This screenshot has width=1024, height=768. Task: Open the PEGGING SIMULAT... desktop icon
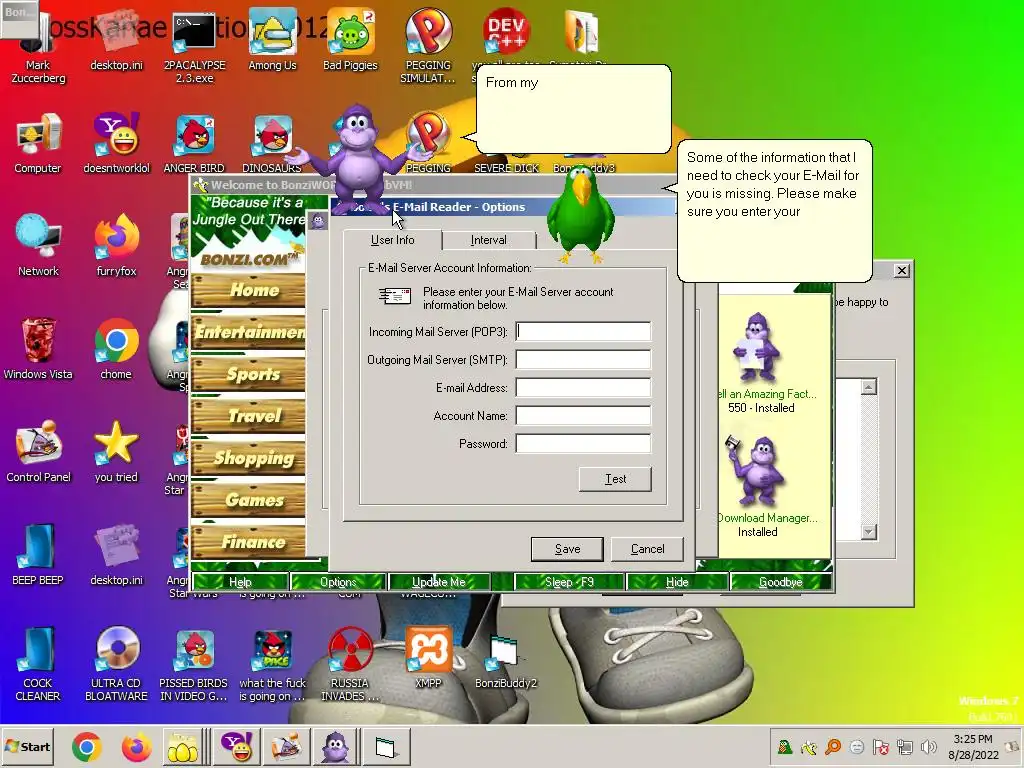[428, 46]
